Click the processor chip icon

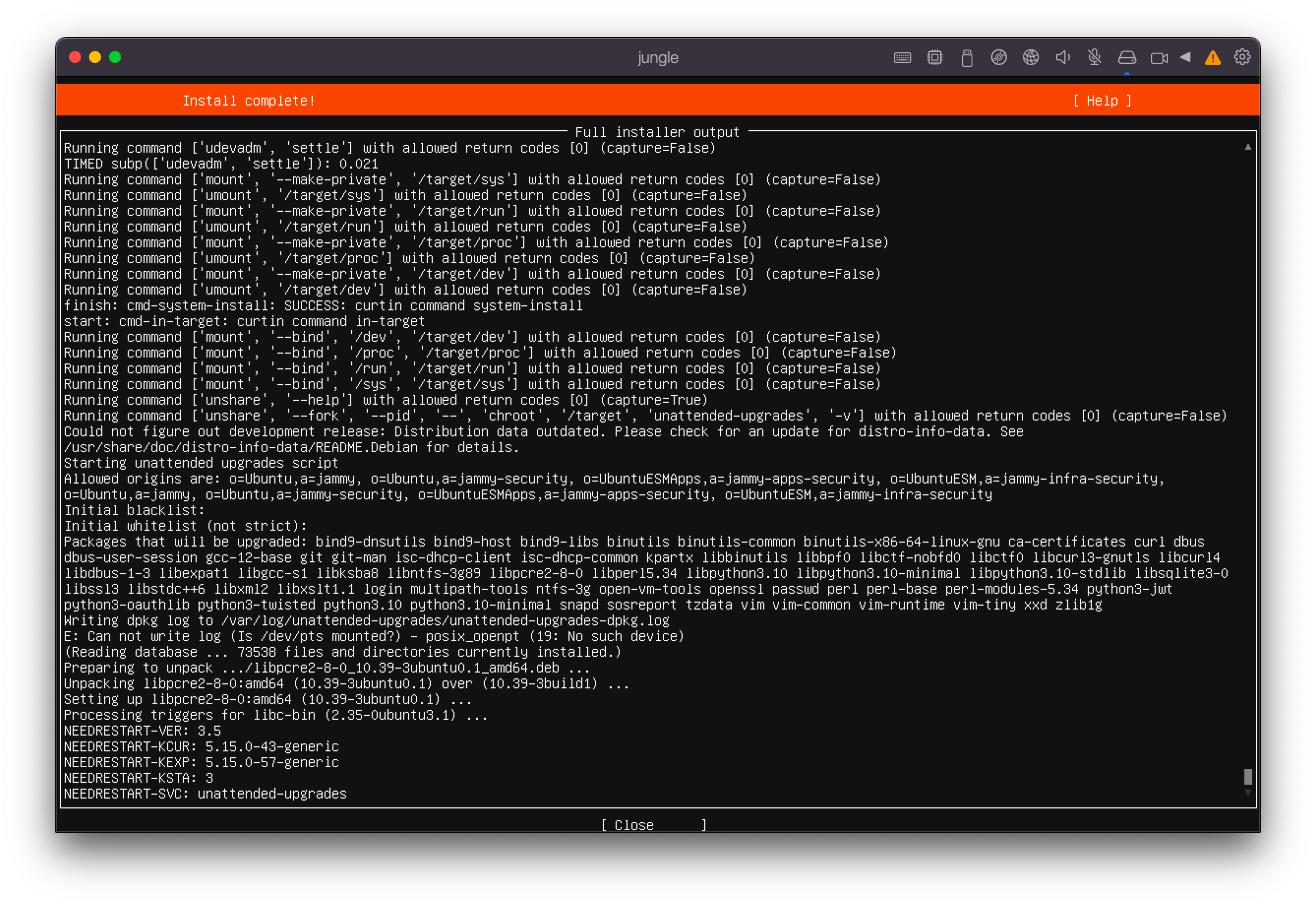[934, 58]
